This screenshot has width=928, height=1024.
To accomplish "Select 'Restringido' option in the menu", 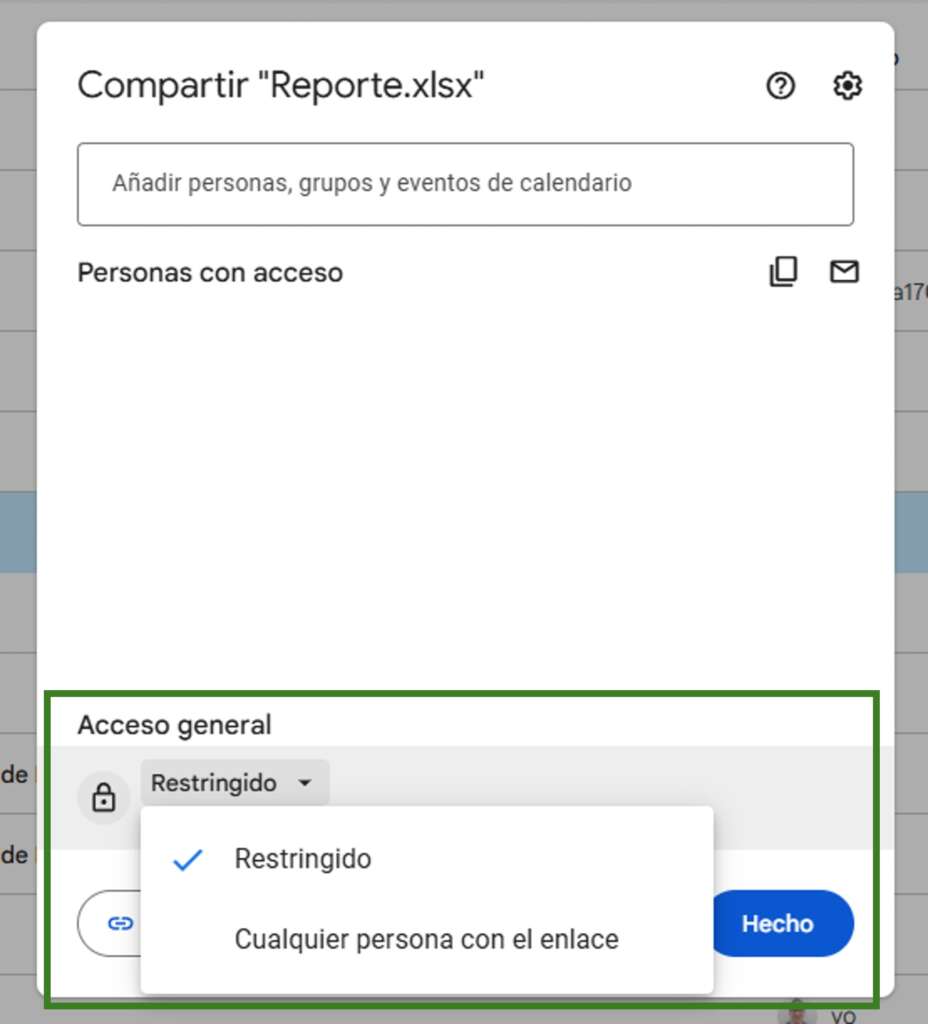I will click(303, 860).
